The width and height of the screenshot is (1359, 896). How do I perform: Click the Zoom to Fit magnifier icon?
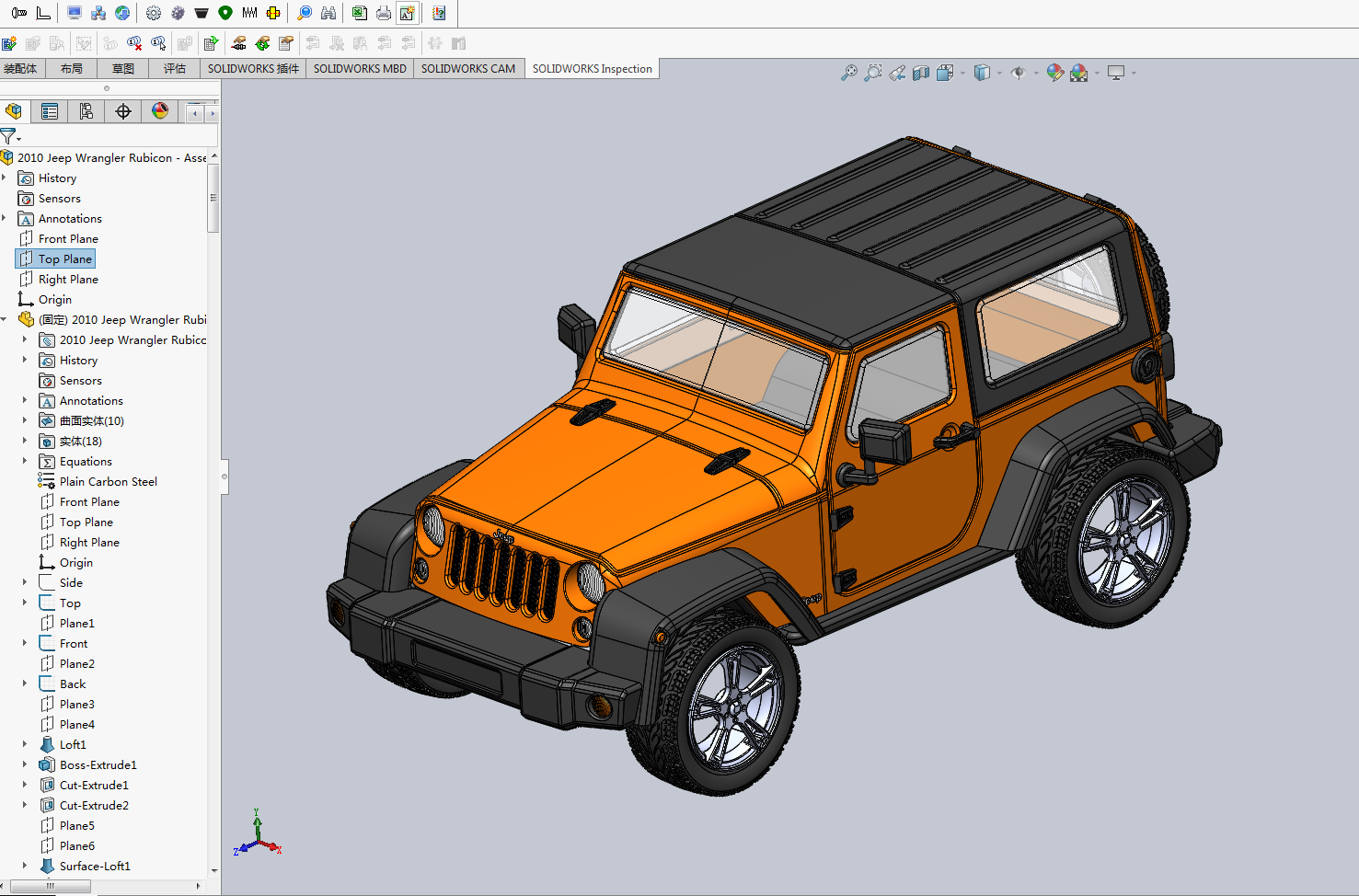point(848,73)
